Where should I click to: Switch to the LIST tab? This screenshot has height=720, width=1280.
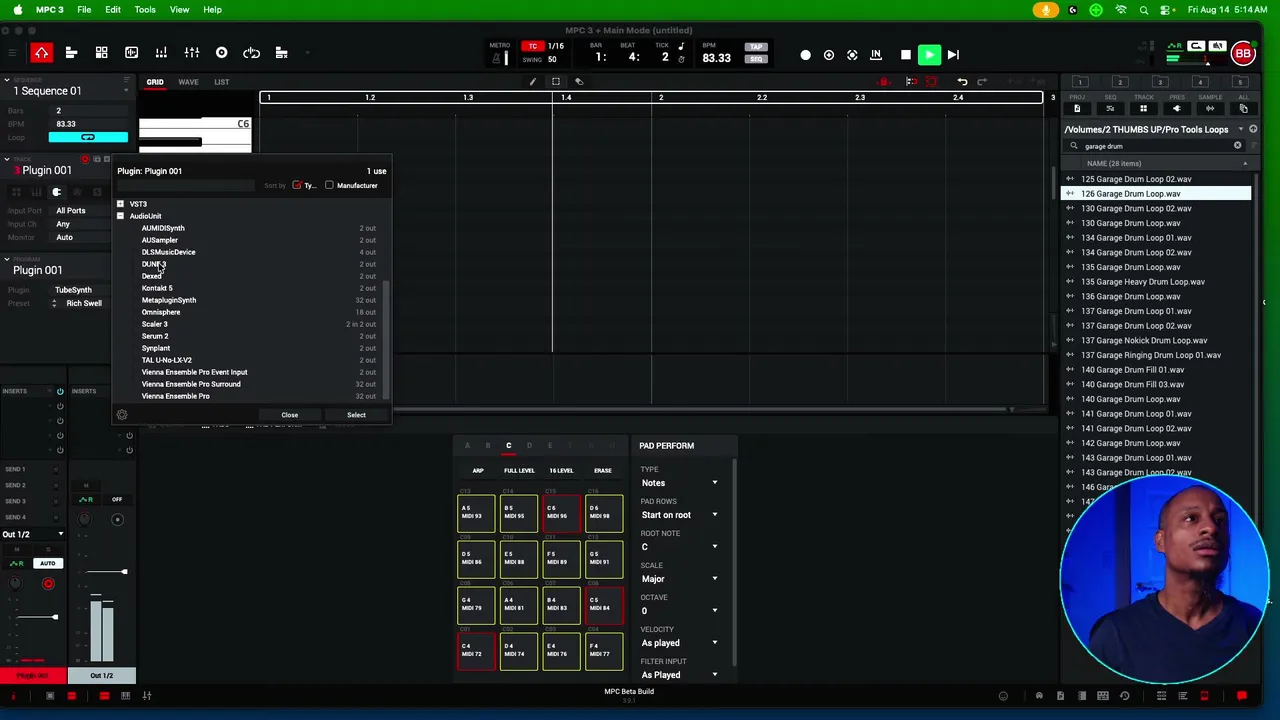(x=222, y=82)
